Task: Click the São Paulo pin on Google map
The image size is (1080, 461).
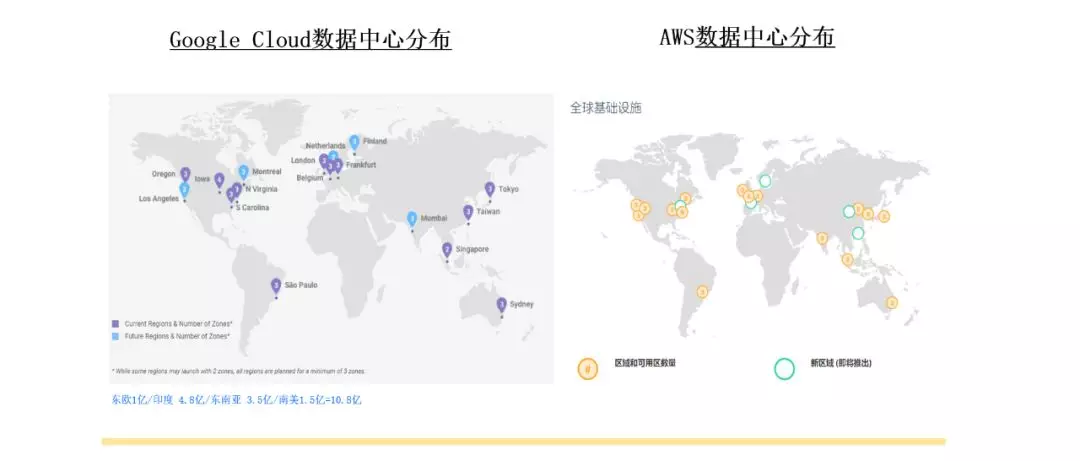Action: pyautogui.click(x=276, y=285)
